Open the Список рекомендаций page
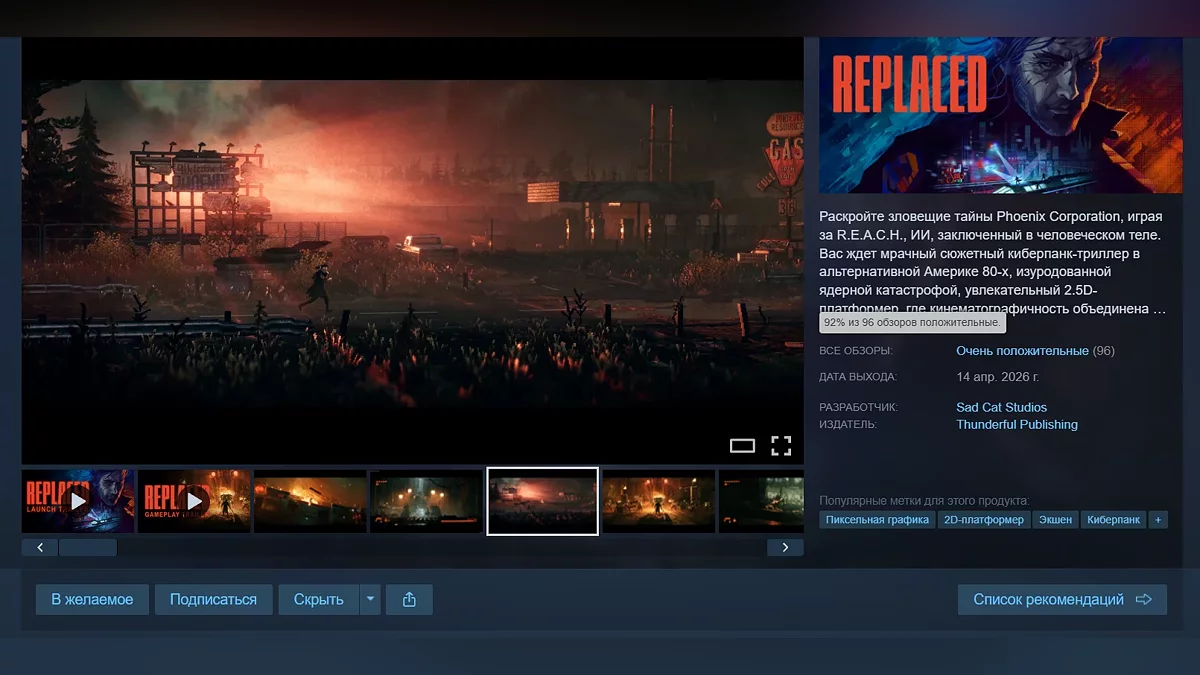Image resolution: width=1200 pixels, height=675 pixels. coord(1062,599)
